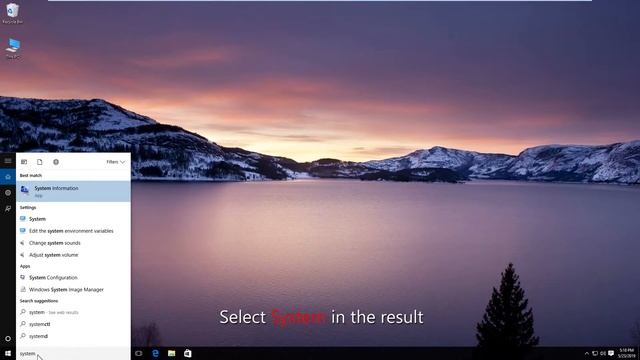Launch System Configuration app result
The image size is (640, 360).
tap(73, 278)
